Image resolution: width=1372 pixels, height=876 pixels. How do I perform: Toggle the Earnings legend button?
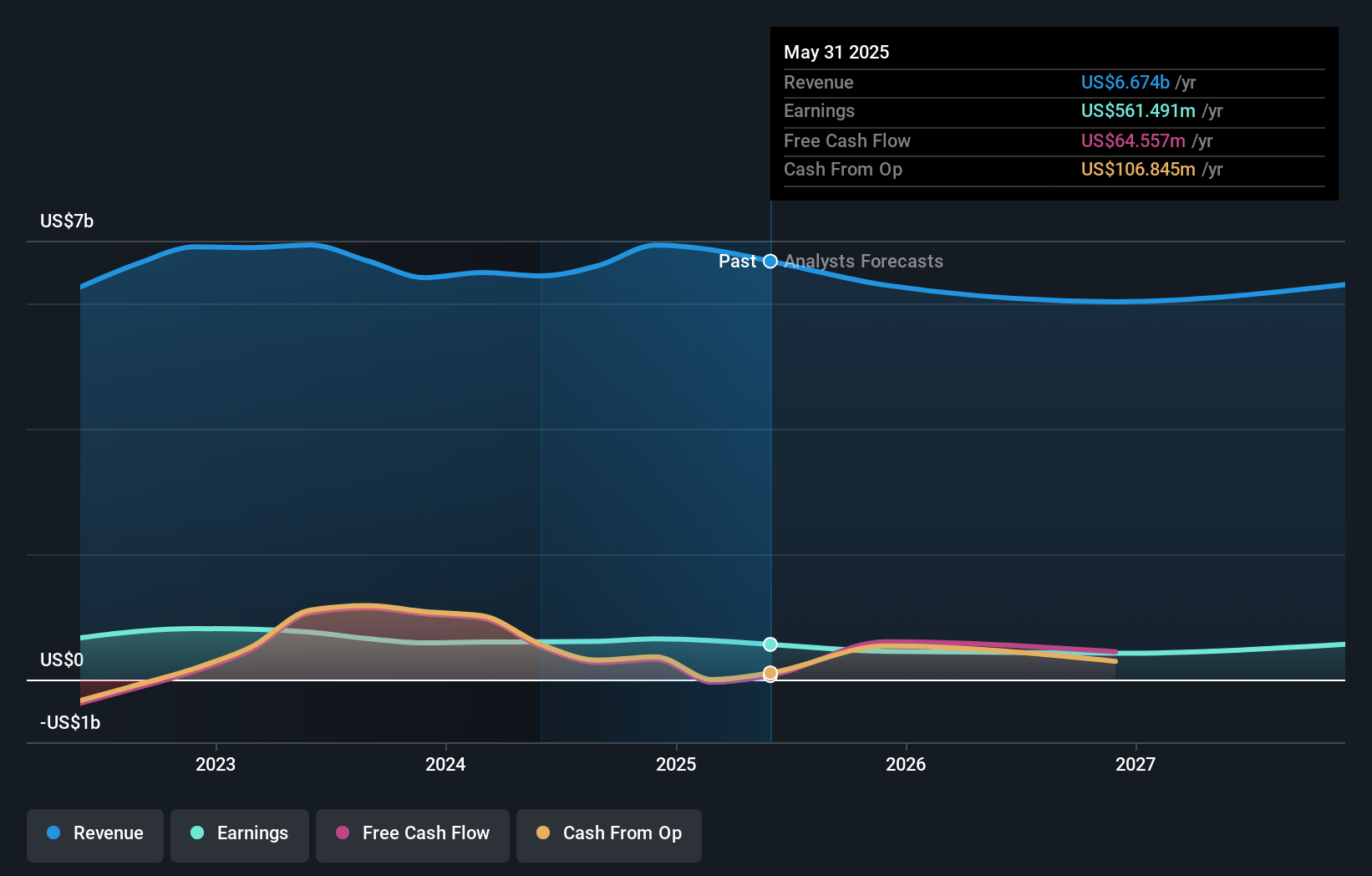[240, 835]
